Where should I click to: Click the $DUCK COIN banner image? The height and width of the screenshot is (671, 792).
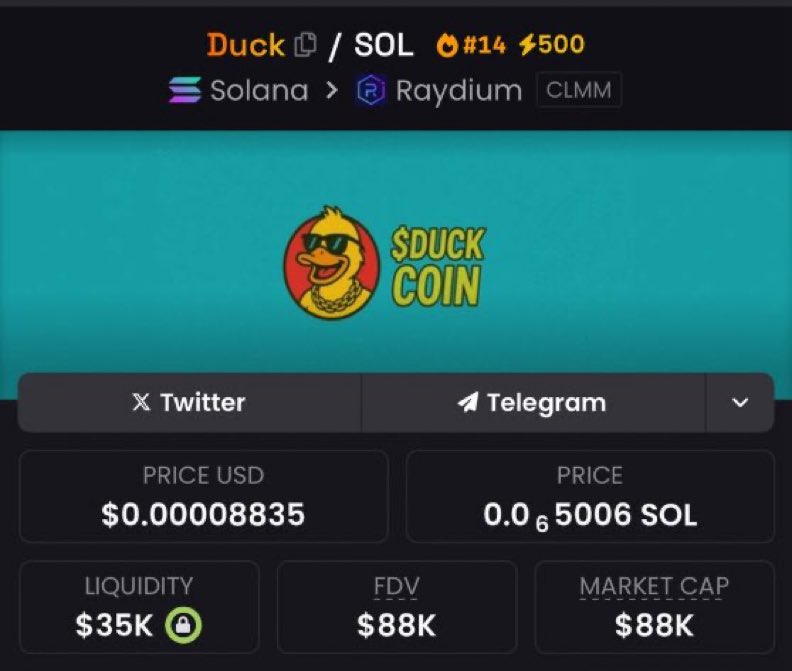(385, 263)
